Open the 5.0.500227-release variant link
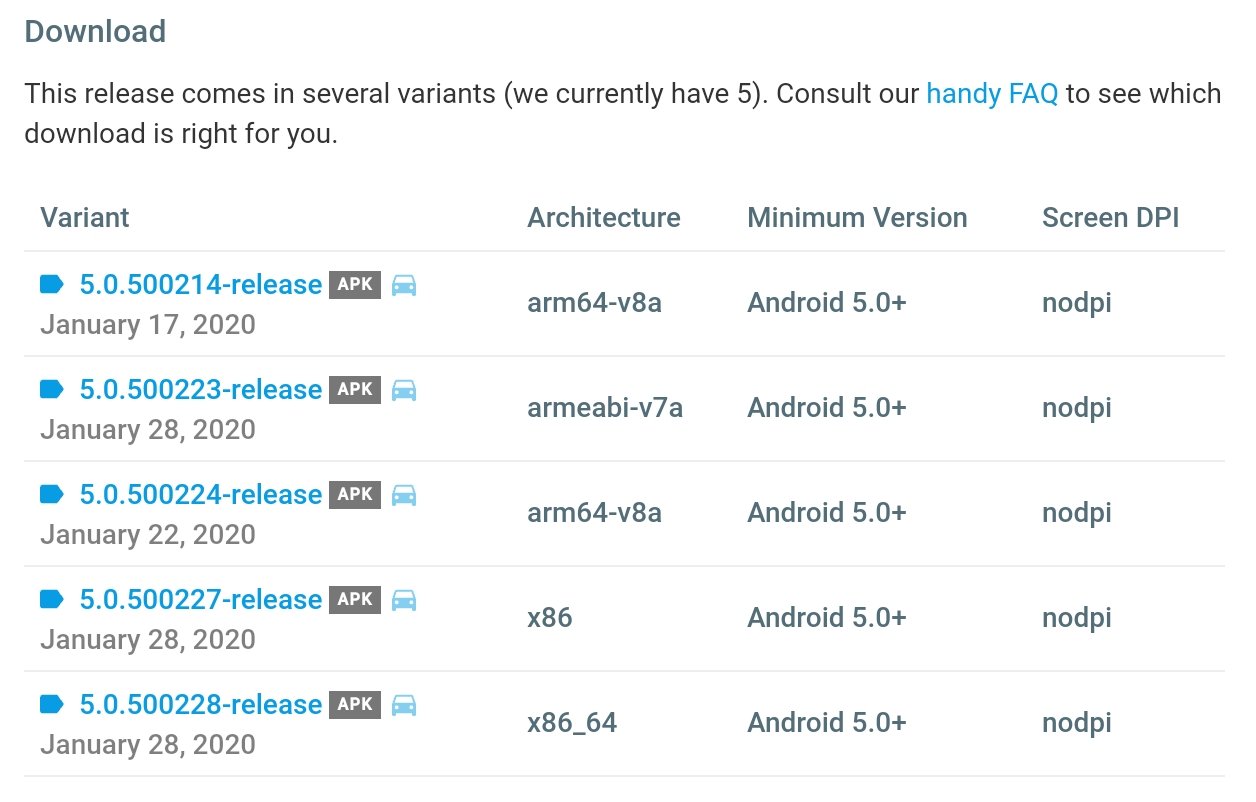The width and height of the screenshot is (1256, 802). pos(200,600)
